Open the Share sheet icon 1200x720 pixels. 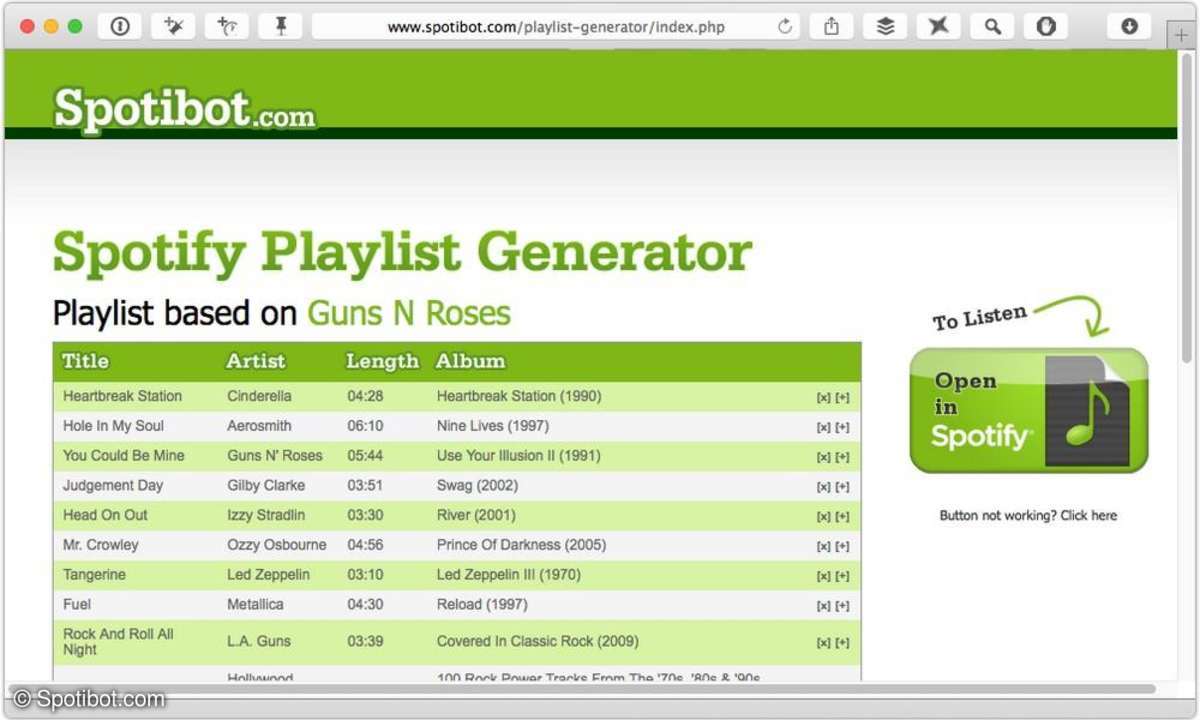(x=831, y=27)
